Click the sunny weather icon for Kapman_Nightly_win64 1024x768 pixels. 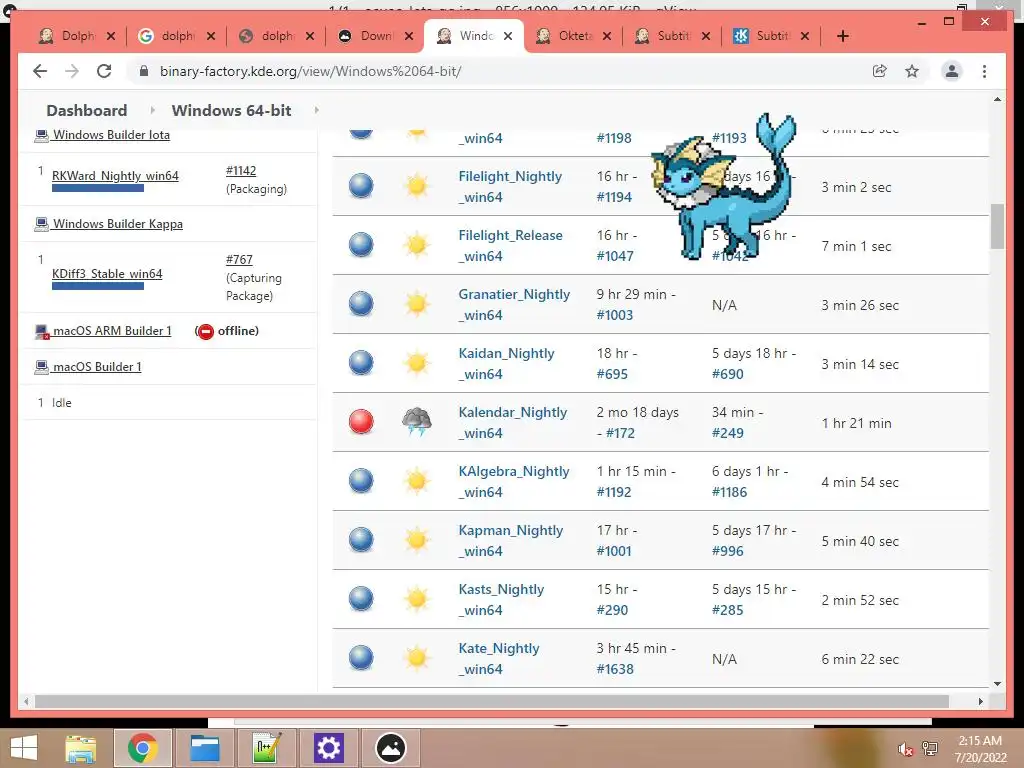[417, 540]
